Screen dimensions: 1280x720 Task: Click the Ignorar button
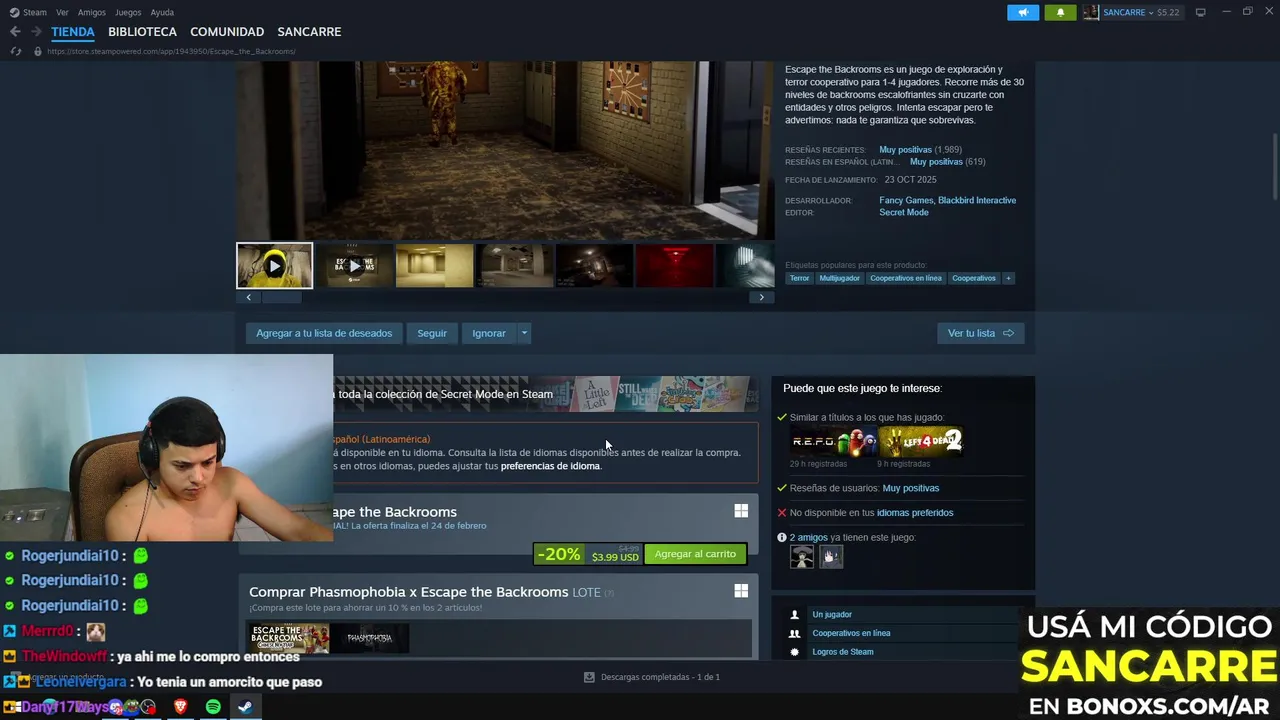click(489, 333)
